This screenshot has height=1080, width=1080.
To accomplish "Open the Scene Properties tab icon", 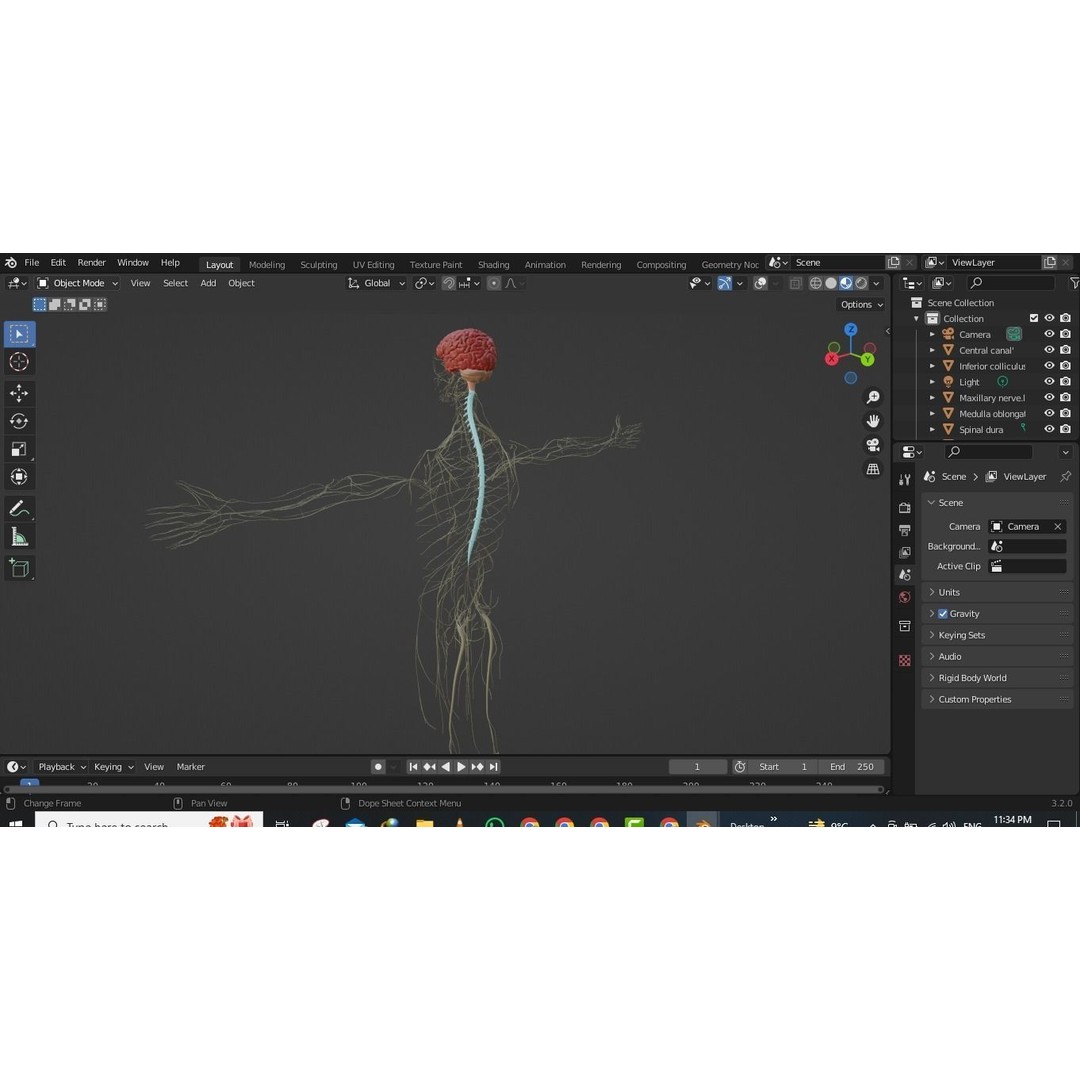I will (x=905, y=575).
